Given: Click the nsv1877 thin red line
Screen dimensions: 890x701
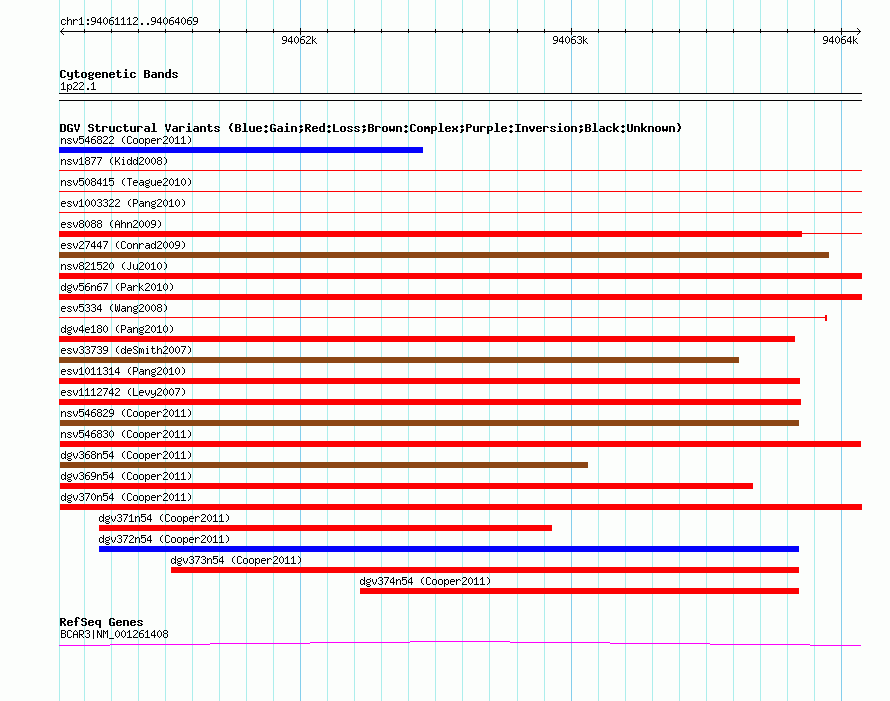Looking at the screenshot, I should point(460,170).
